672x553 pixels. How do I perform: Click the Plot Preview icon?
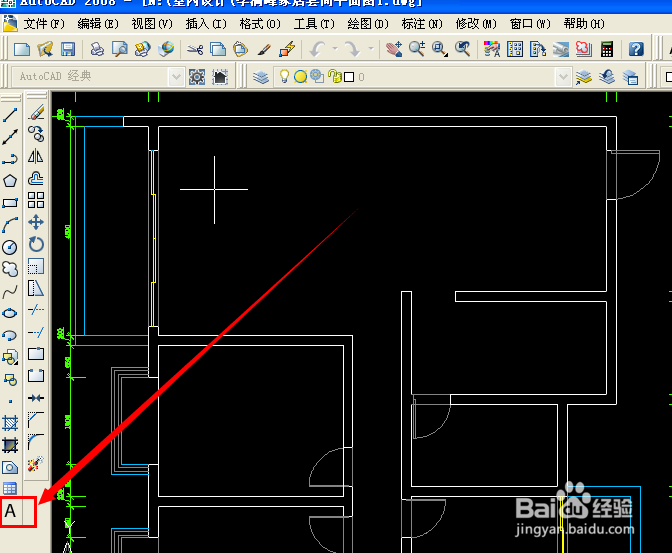(120, 49)
